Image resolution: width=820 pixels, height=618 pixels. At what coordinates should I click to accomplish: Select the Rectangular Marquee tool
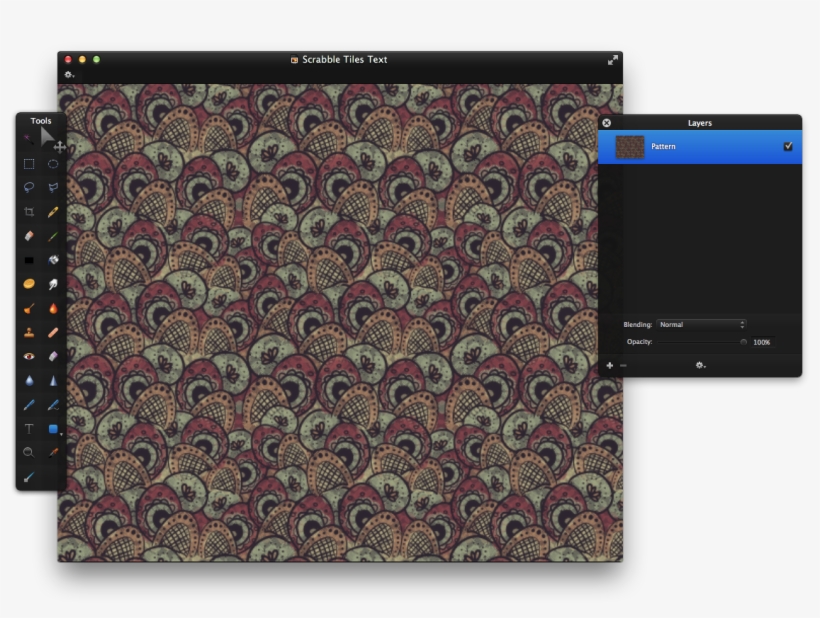click(29, 164)
